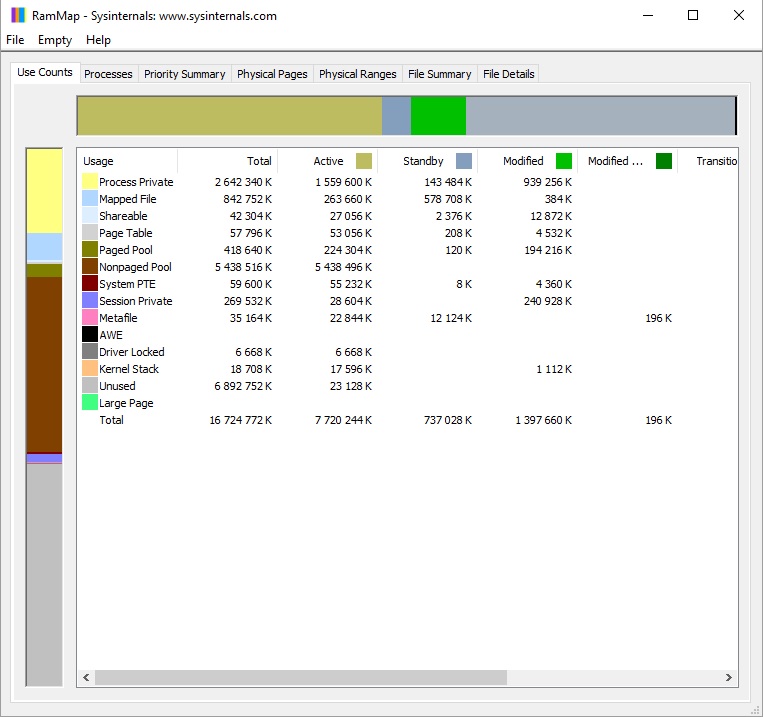The image size is (764, 717).
Task: Click the RamMap app icon in title bar
Action: [17, 15]
